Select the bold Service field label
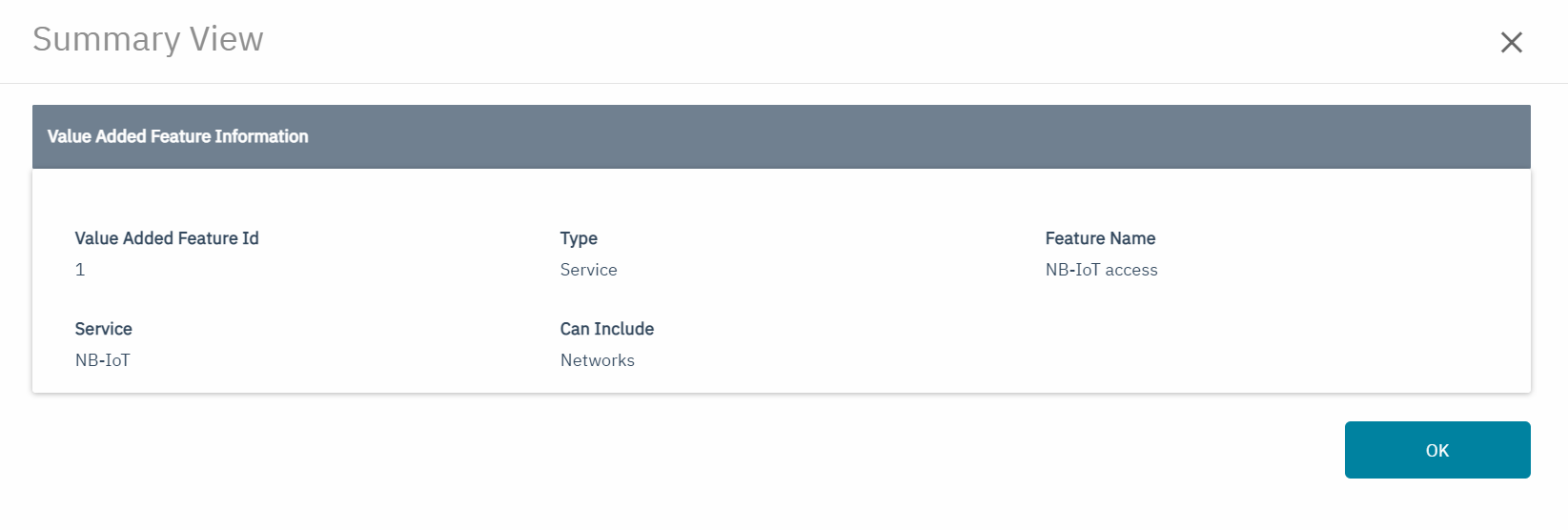 click(x=103, y=329)
